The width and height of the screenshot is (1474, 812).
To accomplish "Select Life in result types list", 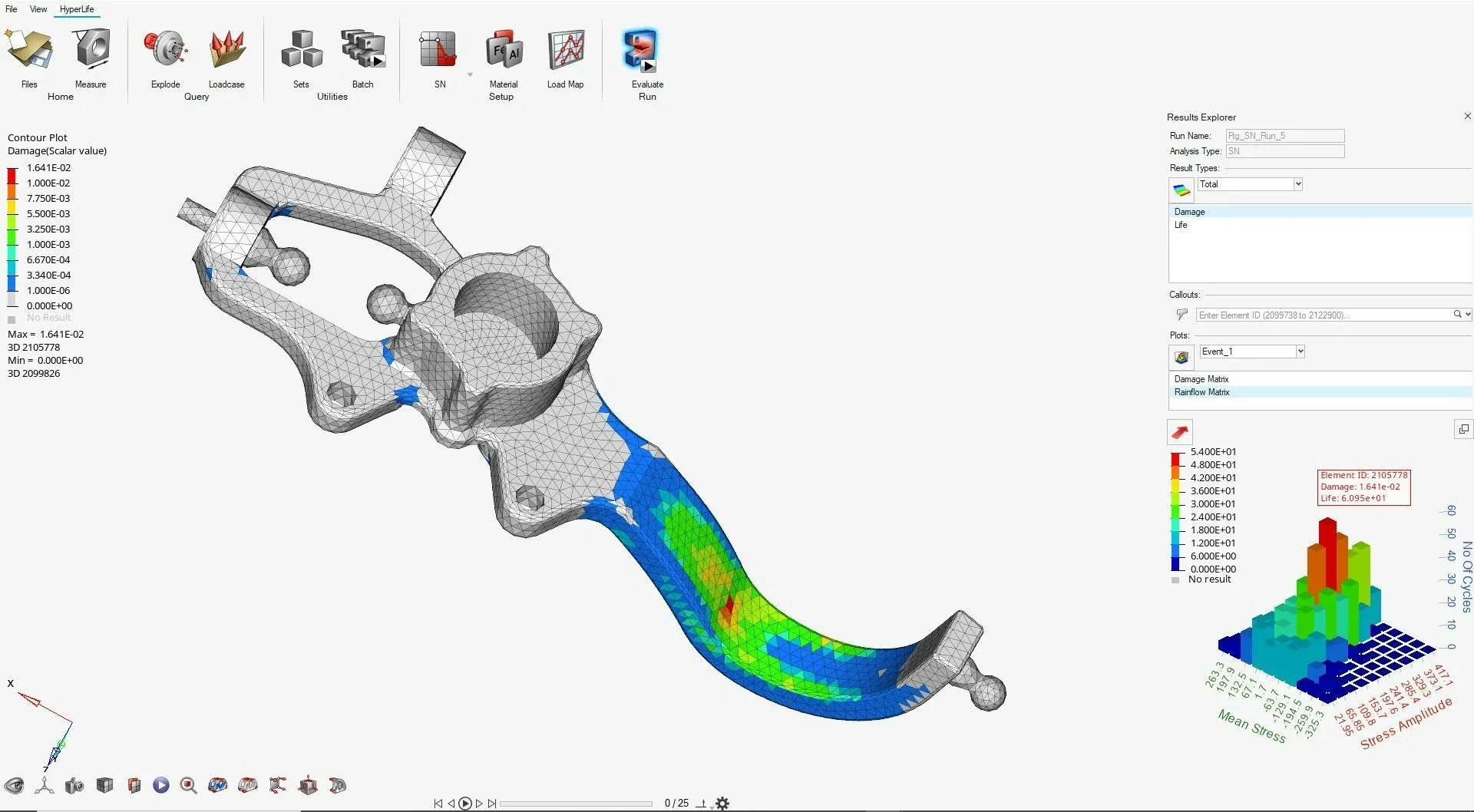I will coord(1320,225).
